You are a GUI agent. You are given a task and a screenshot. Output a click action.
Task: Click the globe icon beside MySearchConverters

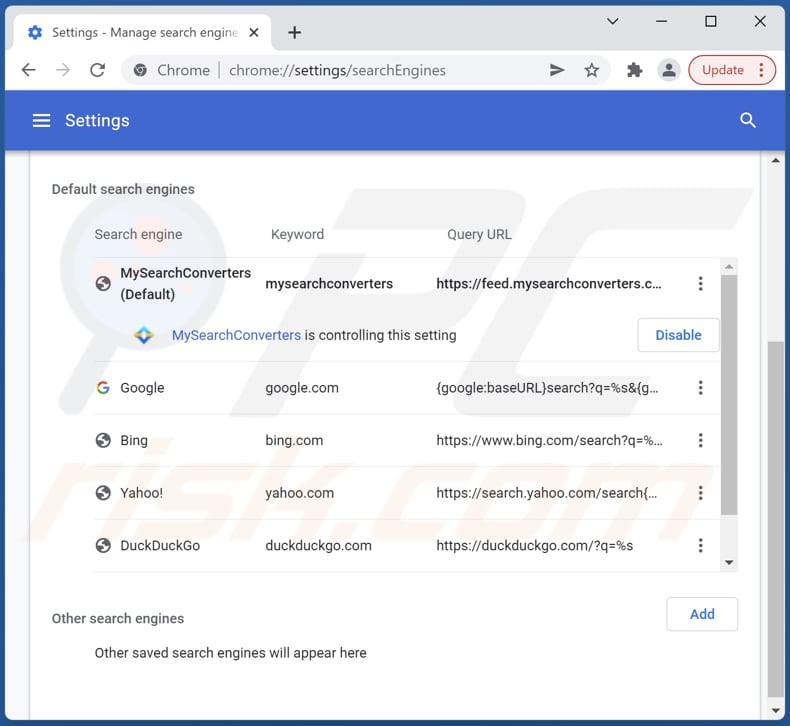pos(103,284)
